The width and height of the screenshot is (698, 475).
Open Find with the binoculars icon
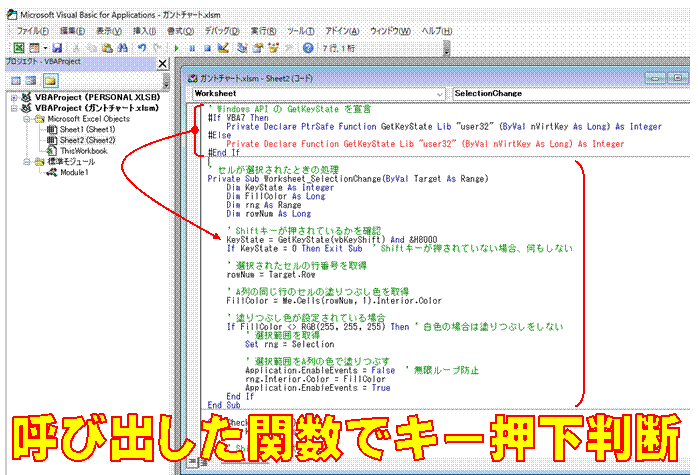[122, 48]
